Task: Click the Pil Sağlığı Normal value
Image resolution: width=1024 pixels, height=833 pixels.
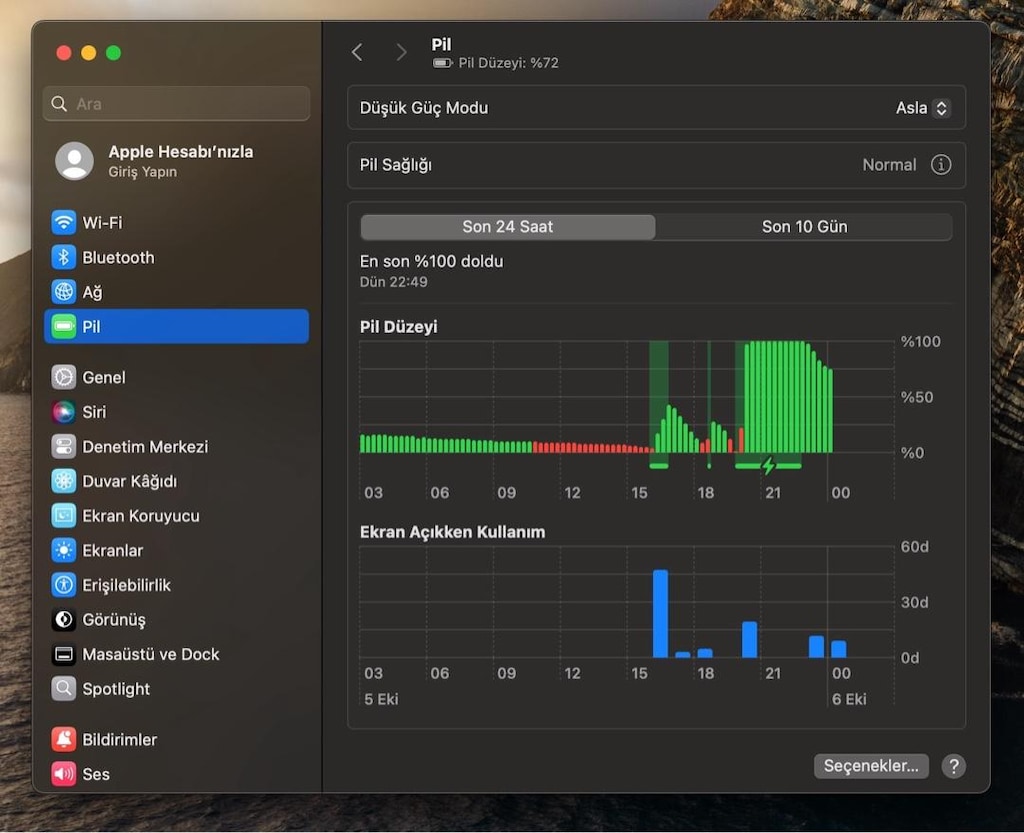Action: [x=889, y=165]
